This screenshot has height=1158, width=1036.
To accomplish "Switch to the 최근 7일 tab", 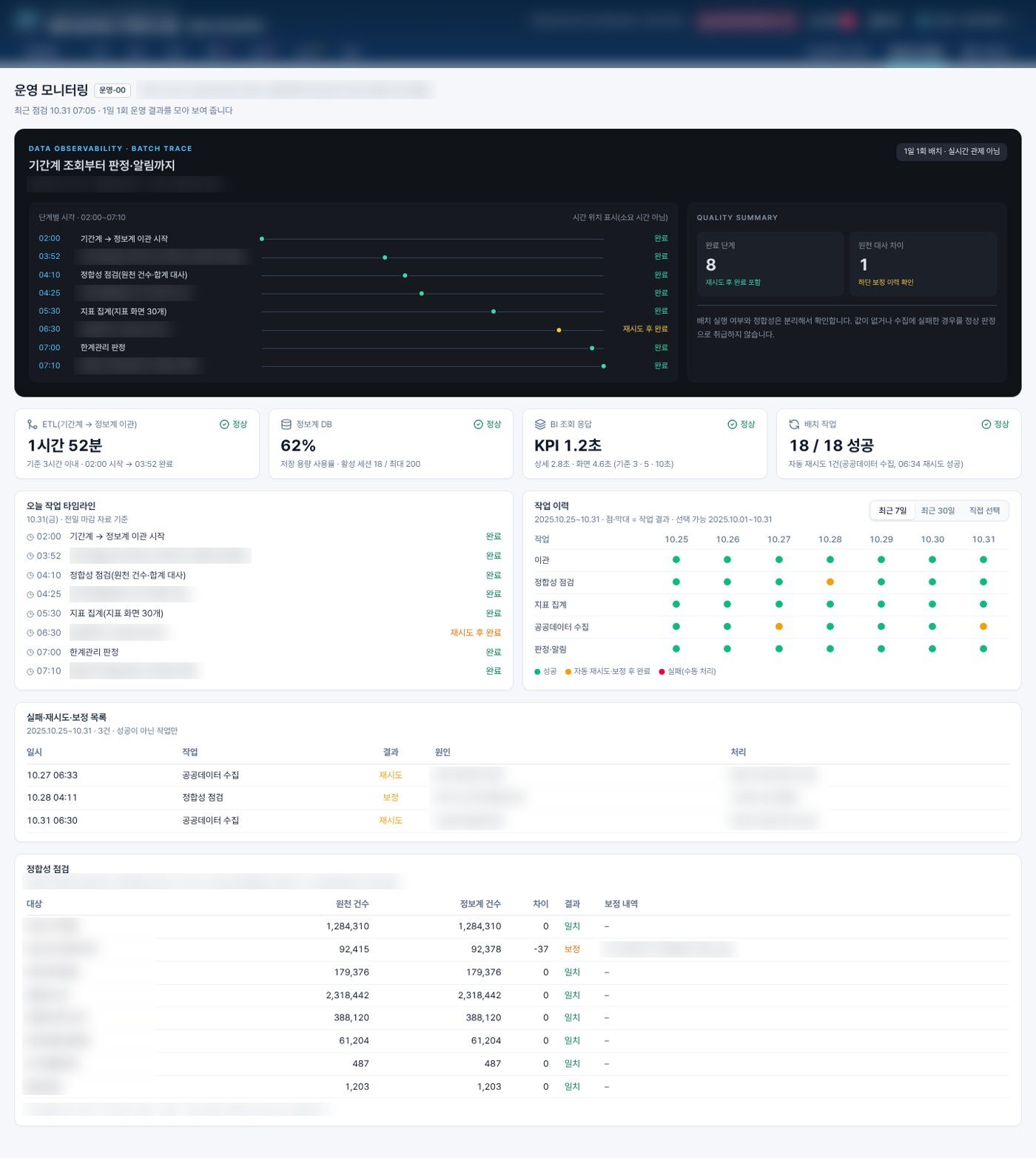I will [892, 511].
